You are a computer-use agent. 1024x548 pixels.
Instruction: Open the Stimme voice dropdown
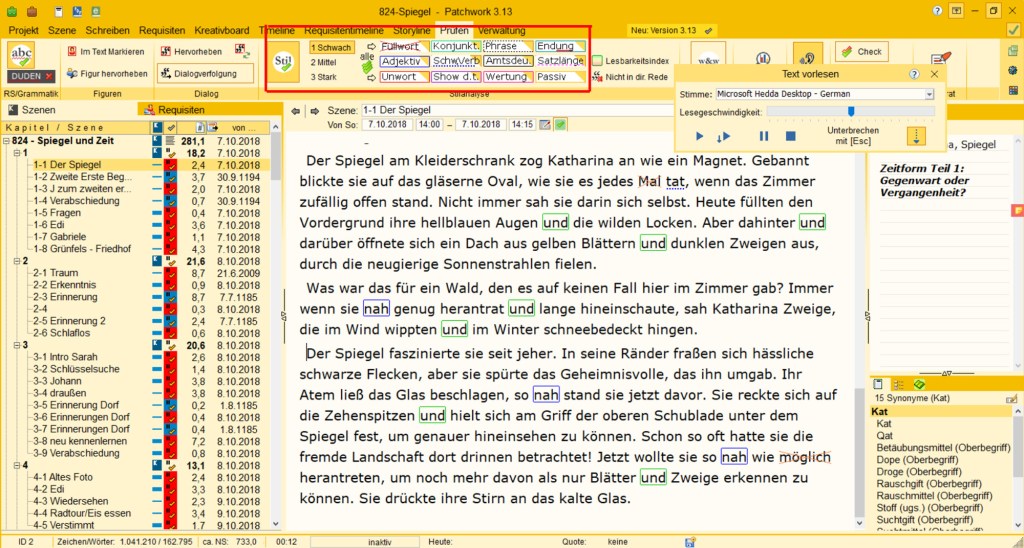929,94
